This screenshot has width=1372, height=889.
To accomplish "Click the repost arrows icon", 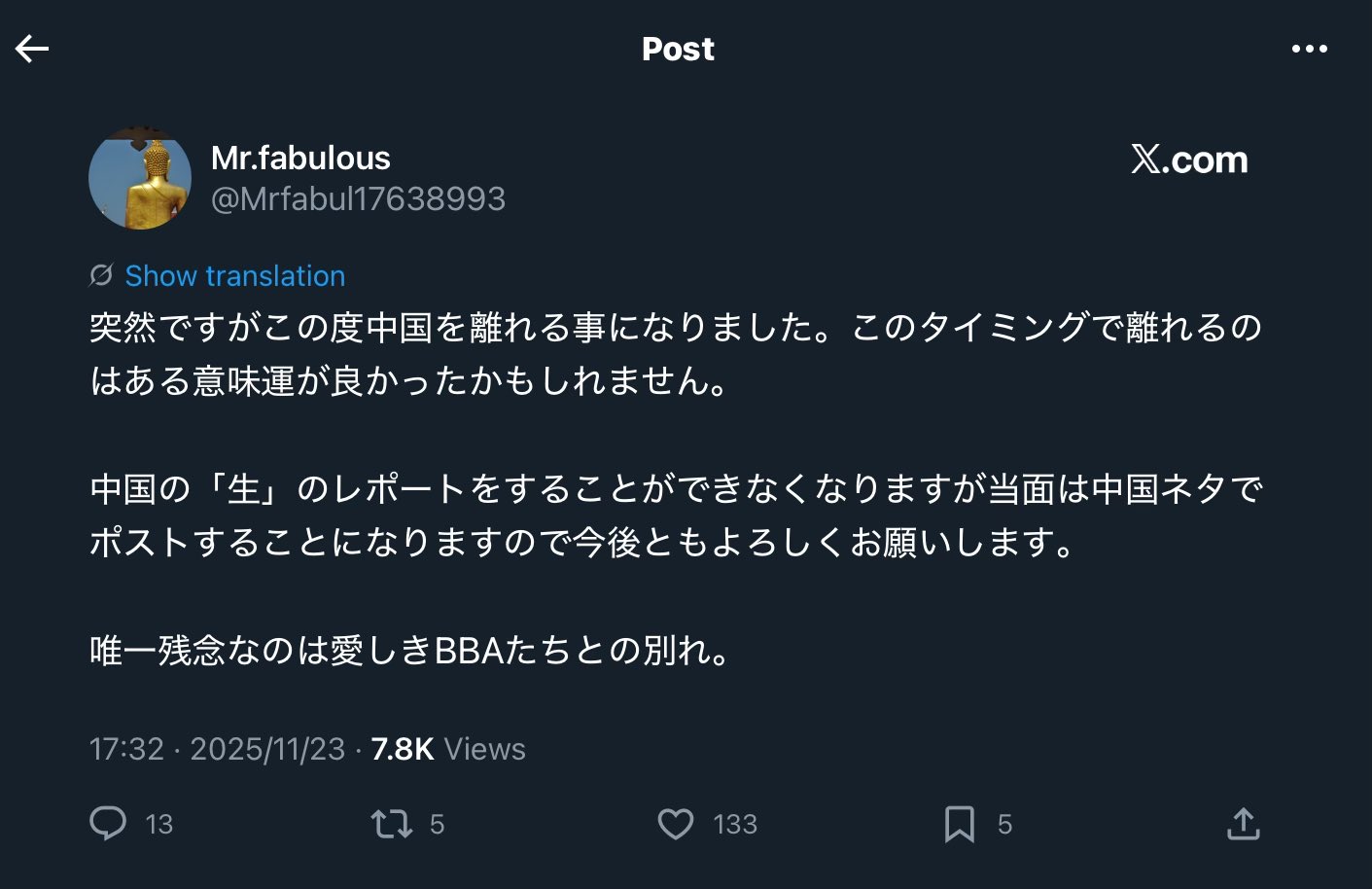I will (391, 824).
